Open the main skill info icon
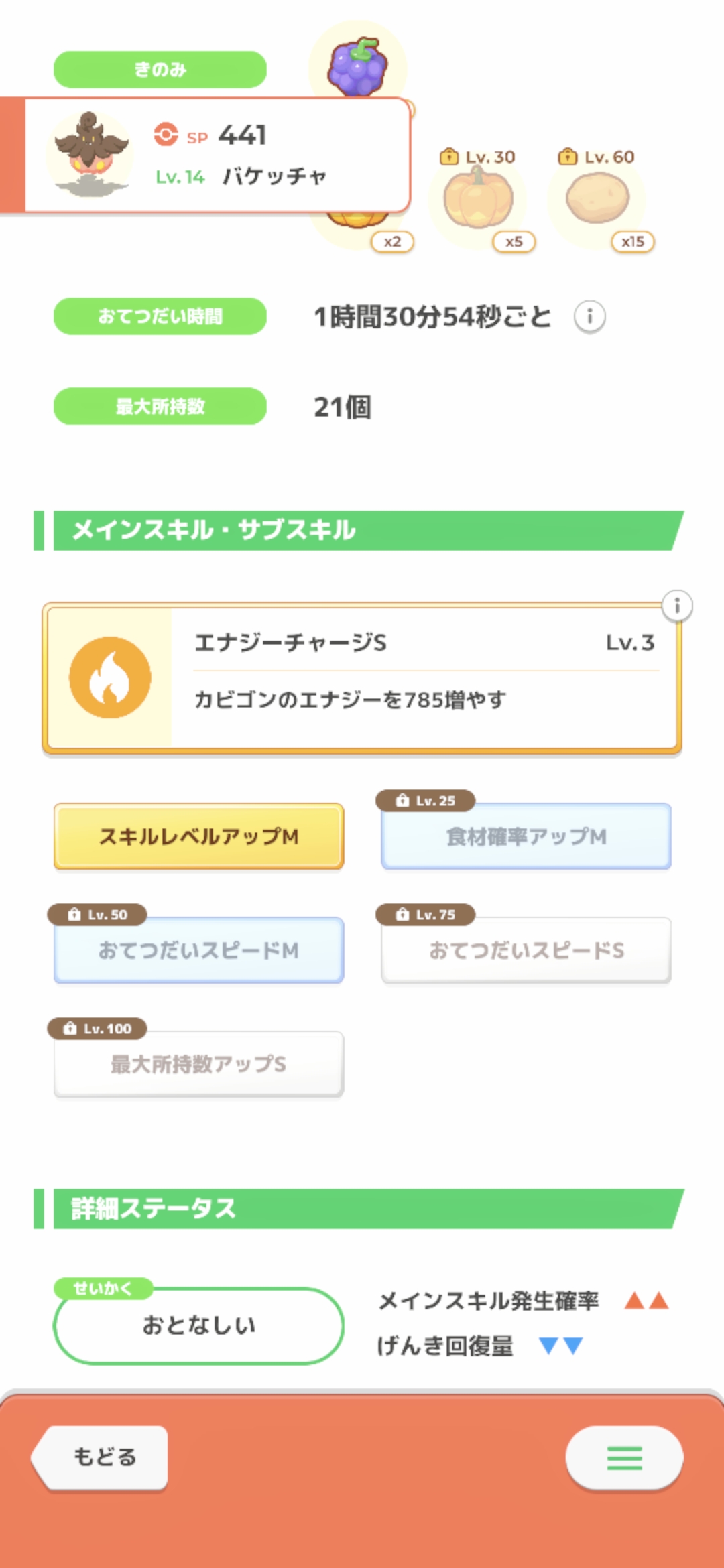 677,606
